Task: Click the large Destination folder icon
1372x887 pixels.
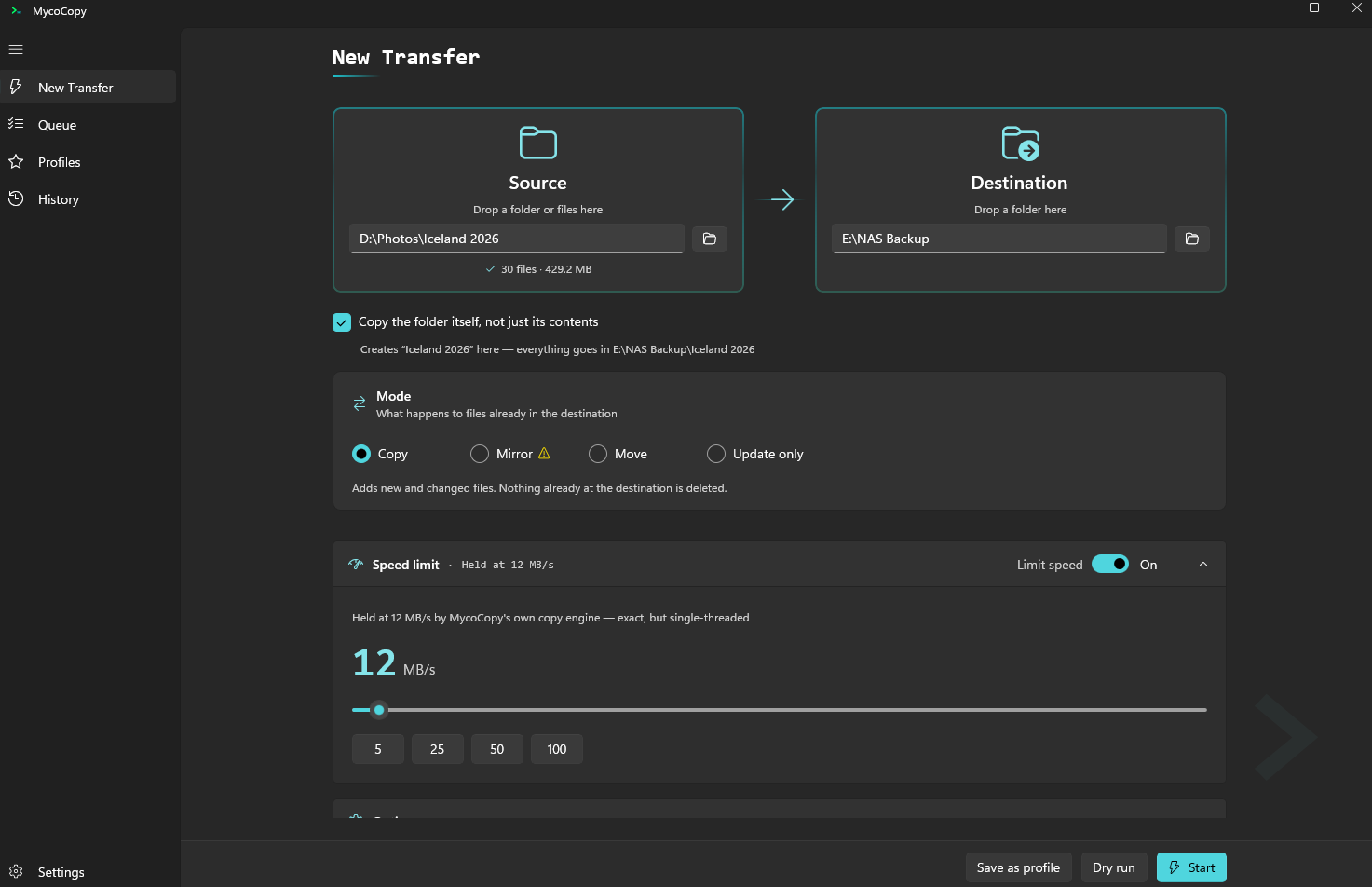Action: pyautogui.click(x=1020, y=143)
